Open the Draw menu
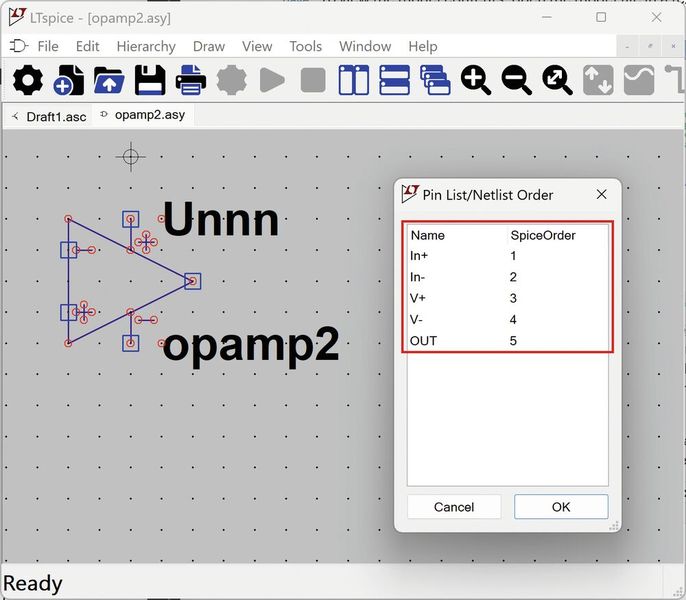This screenshot has height=600, width=686. (209, 46)
